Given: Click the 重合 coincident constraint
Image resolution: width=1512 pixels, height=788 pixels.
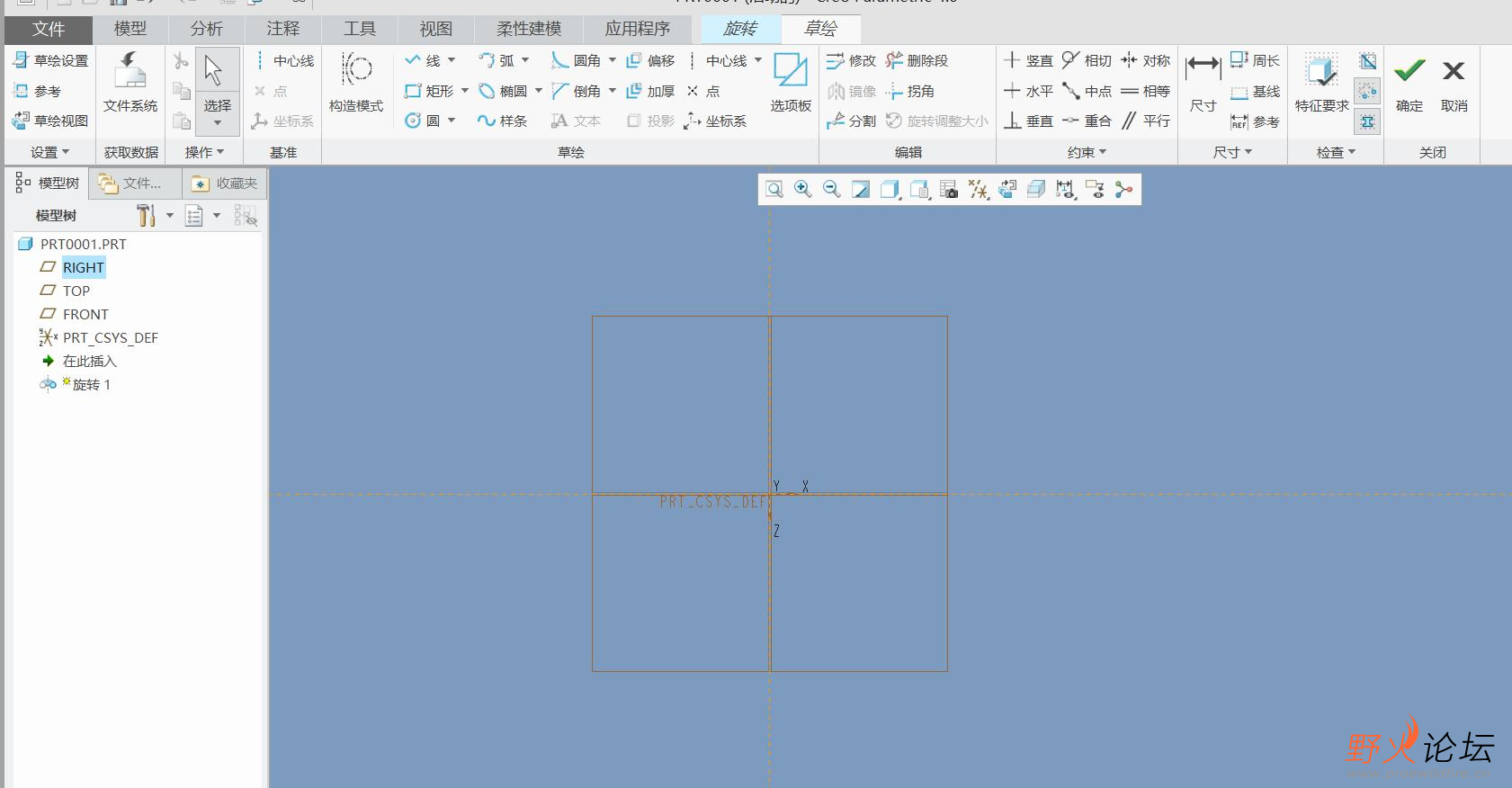Looking at the screenshot, I should click(1087, 121).
